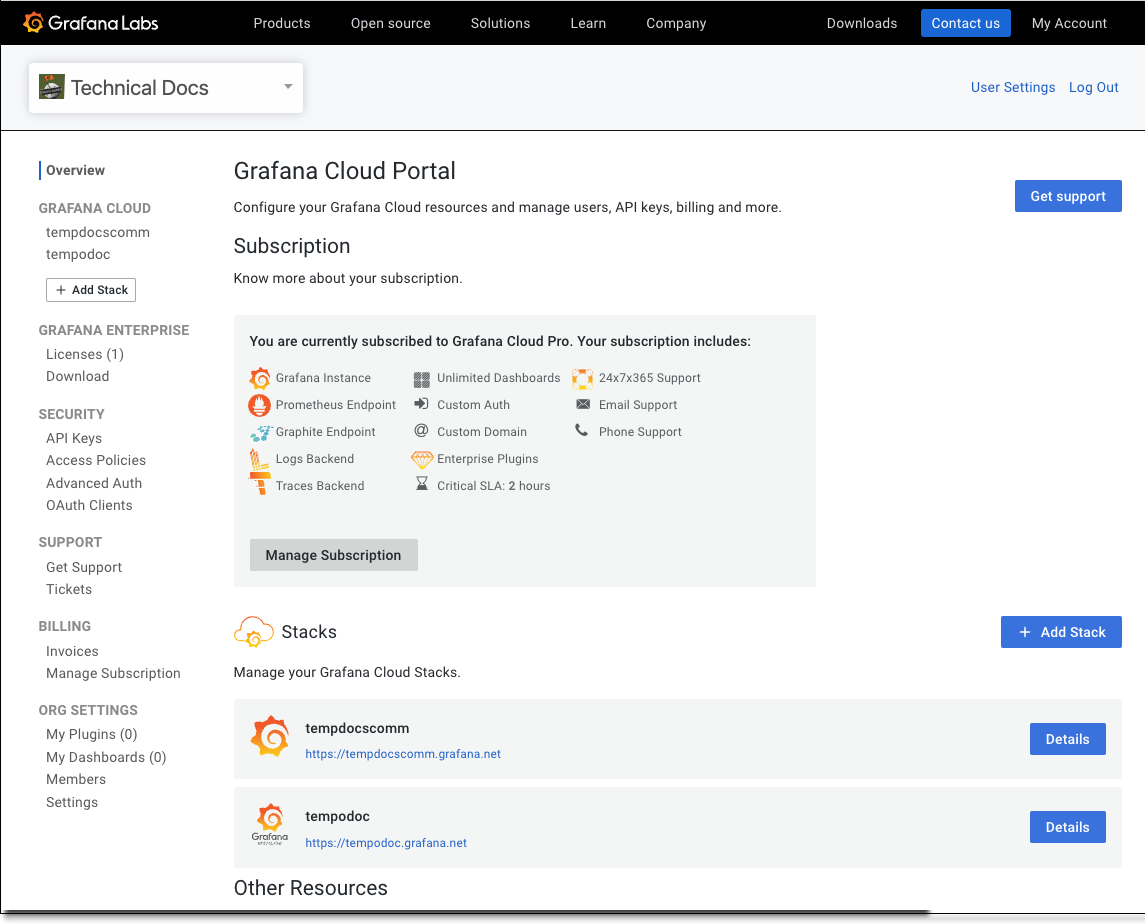Select Overview in the sidebar

click(x=75, y=170)
